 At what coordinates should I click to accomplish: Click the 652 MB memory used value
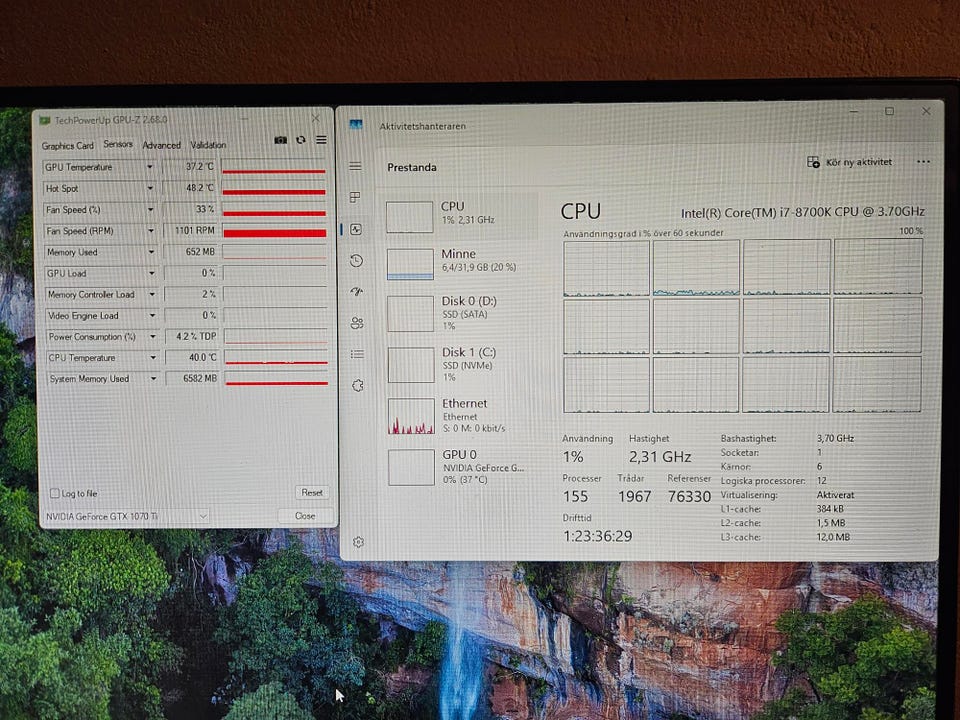point(200,252)
